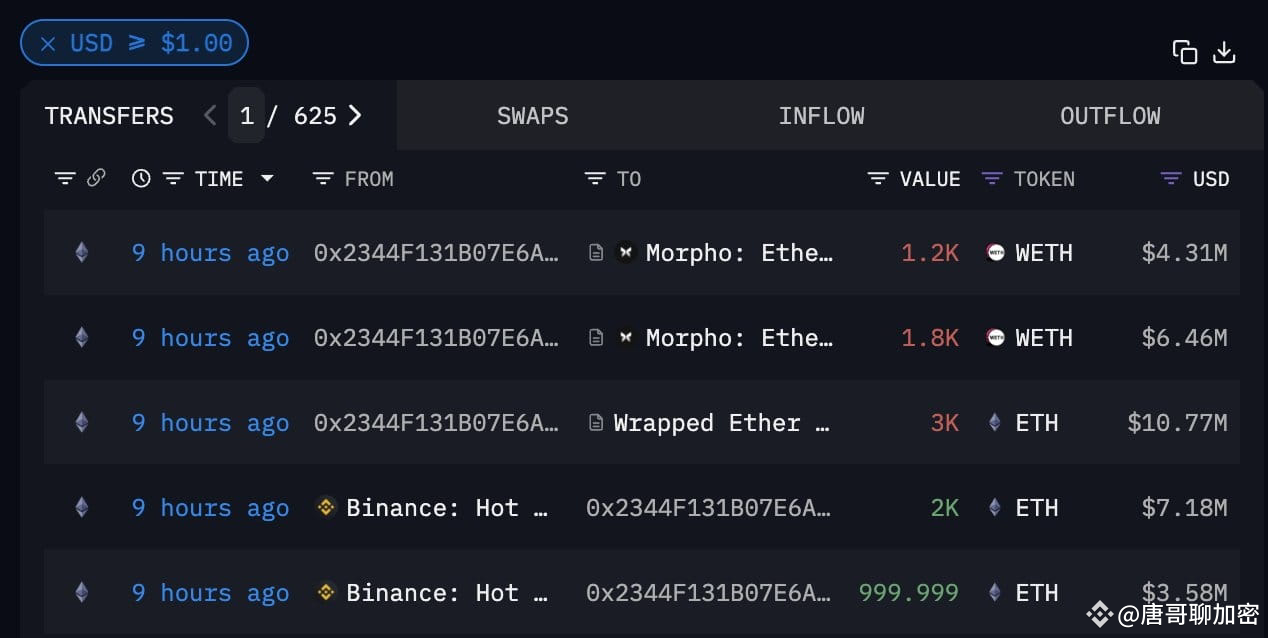Click the Ethereum logo on the first transfer row
This screenshot has width=1268, height=638.
point(81,252)
